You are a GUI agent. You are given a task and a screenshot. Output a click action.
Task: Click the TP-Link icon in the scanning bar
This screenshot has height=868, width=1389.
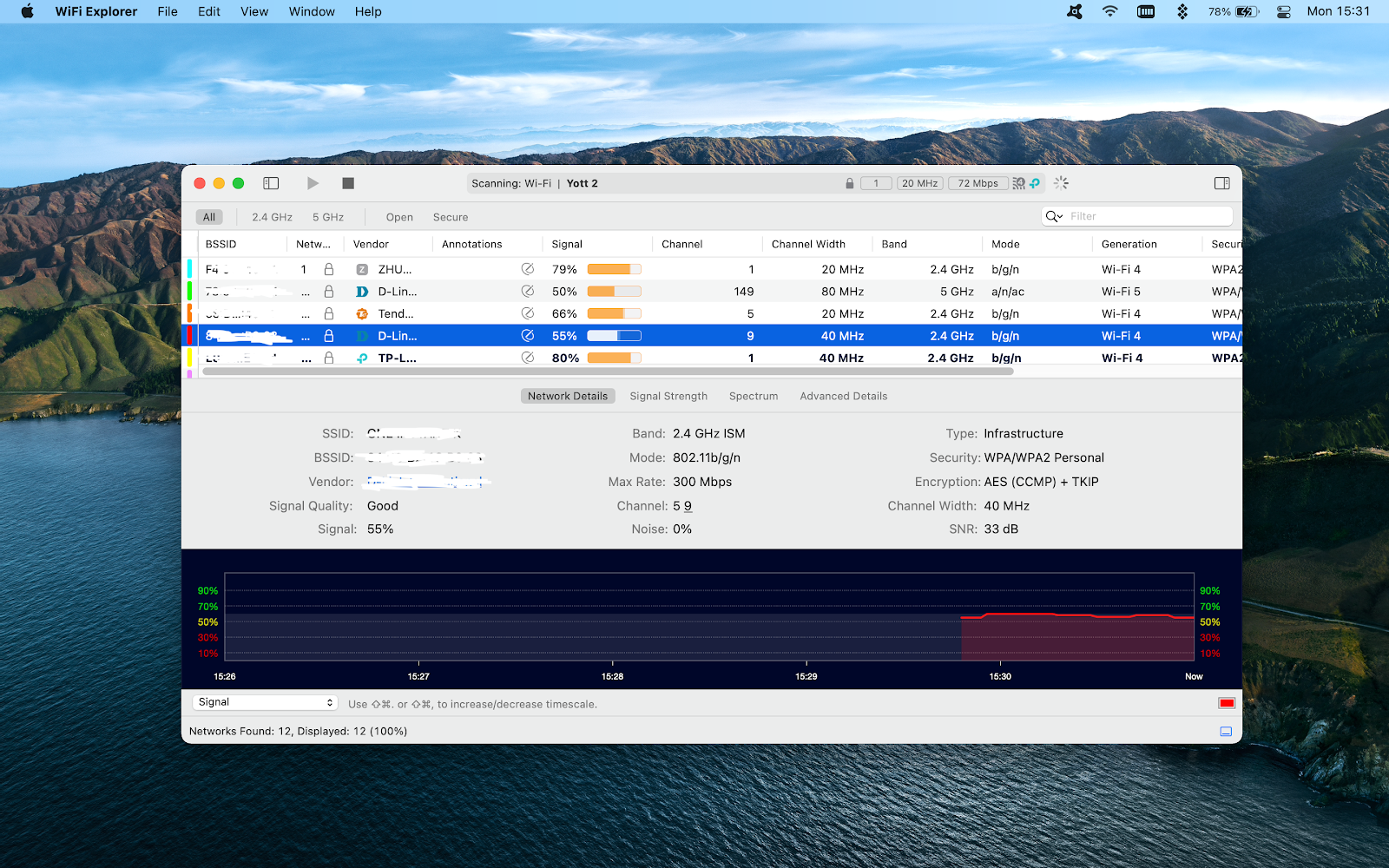point(1035,183)
